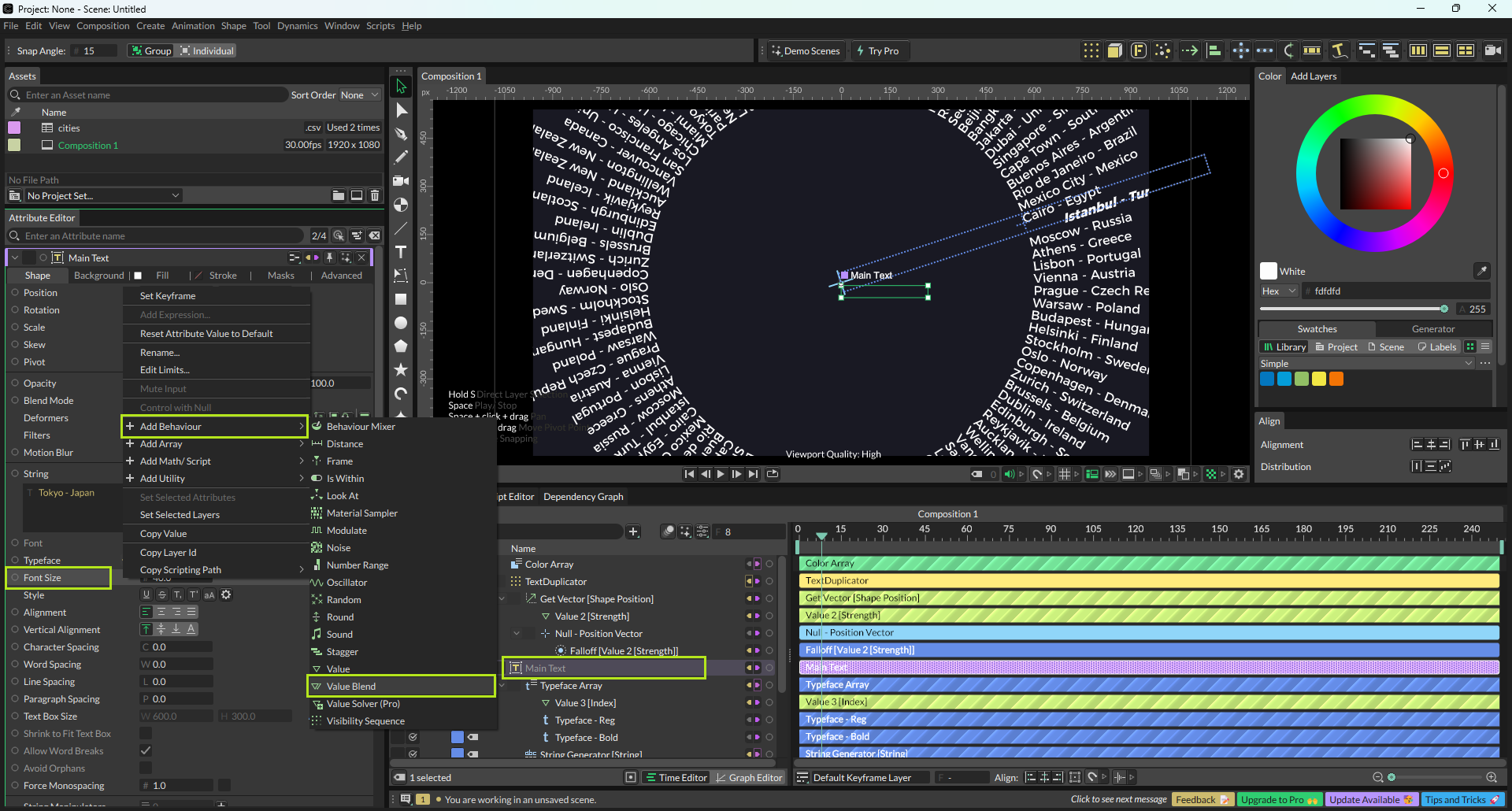Expand the No Project Set dropdown
1512x811 pixels.
coord(102,196)
